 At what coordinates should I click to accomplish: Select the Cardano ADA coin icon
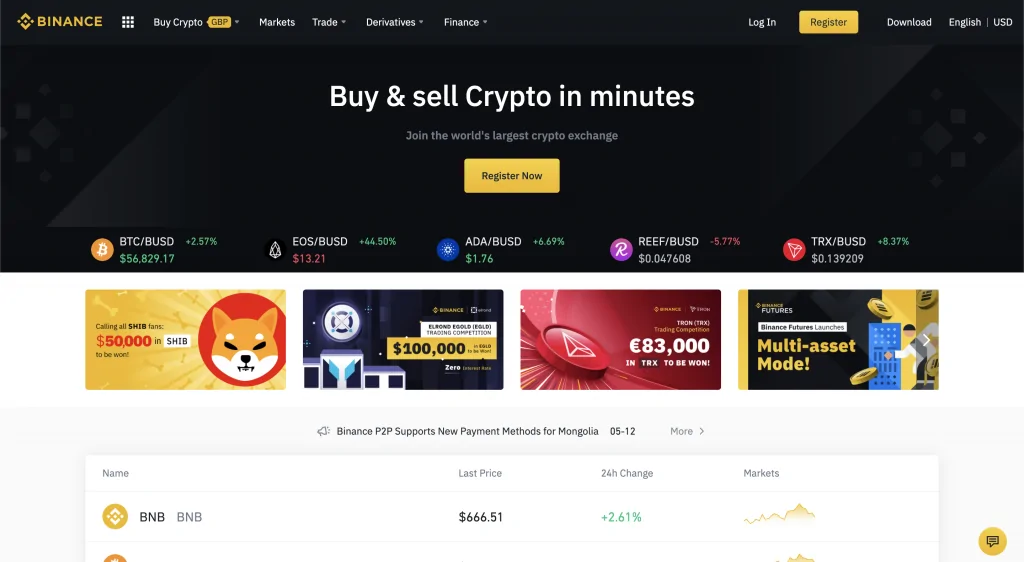448,249
